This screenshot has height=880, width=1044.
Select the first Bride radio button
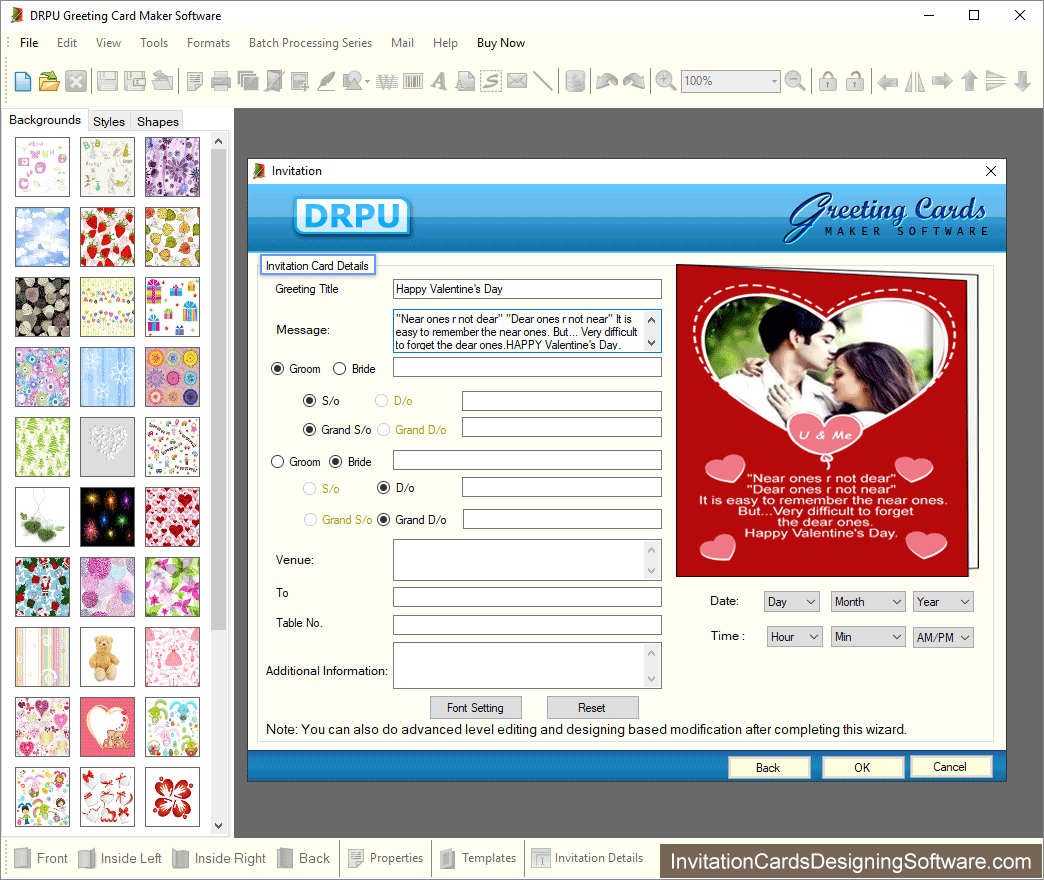pos(340,369)
